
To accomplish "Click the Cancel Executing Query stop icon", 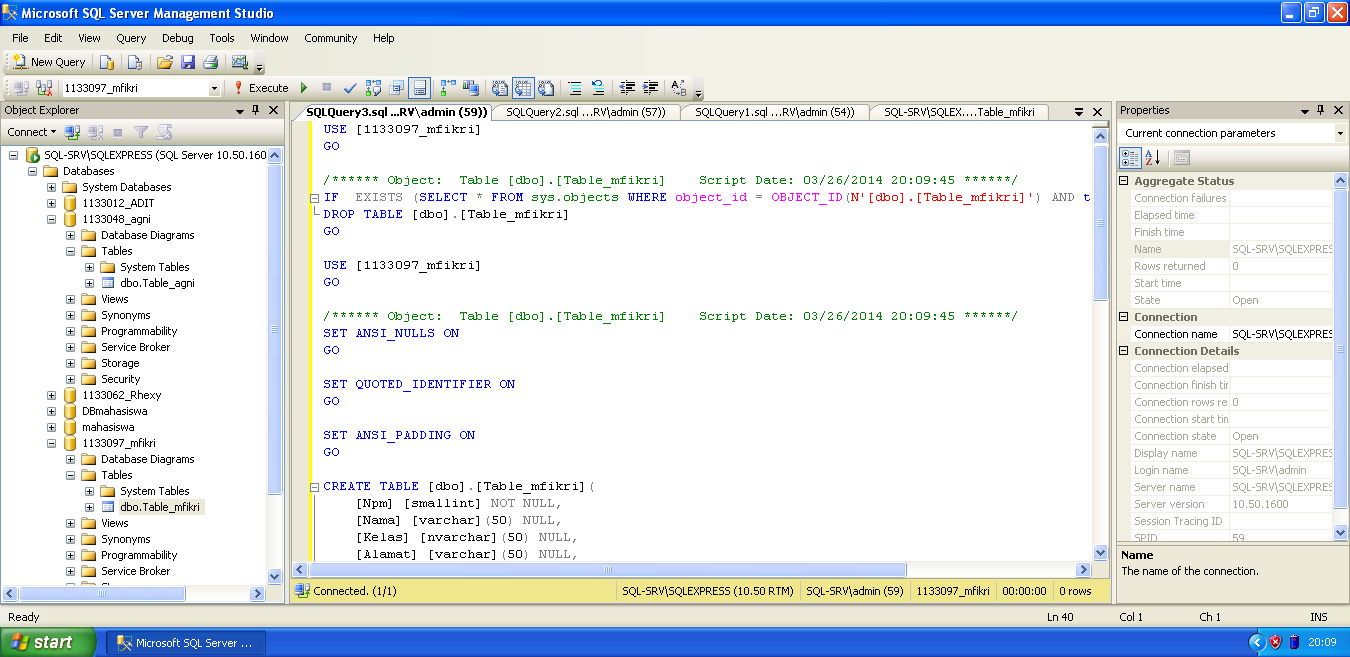I will (x=326, y=88).
